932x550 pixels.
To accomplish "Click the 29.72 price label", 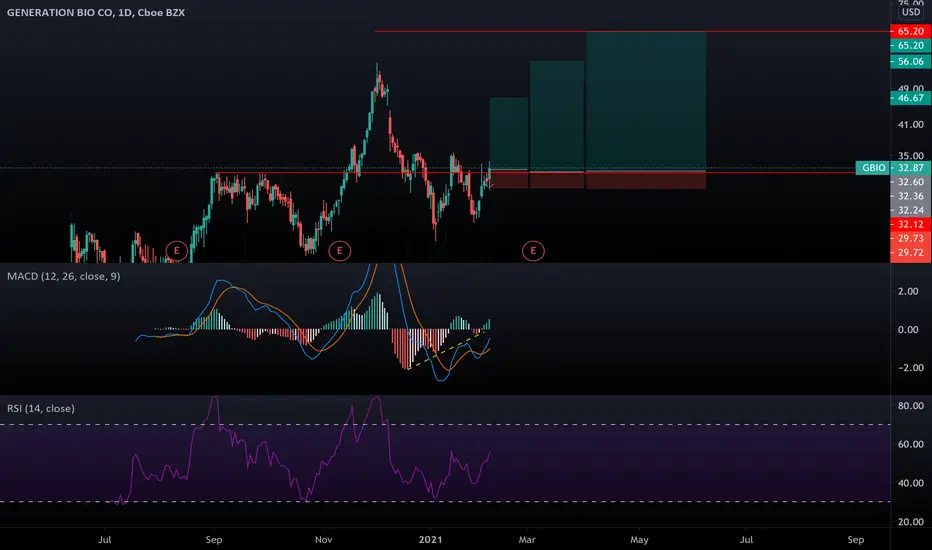I will click(911, 253).
